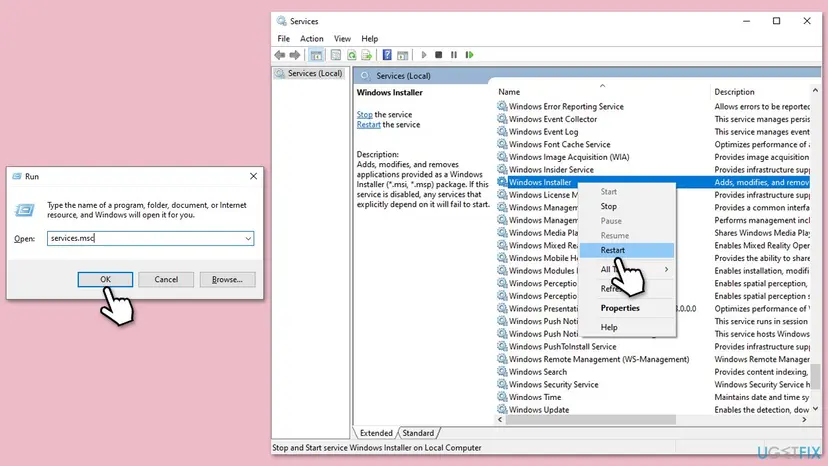Click the Services window title bar icon
The width and height of the screenshot is (828, 466).
coord(281,21)
